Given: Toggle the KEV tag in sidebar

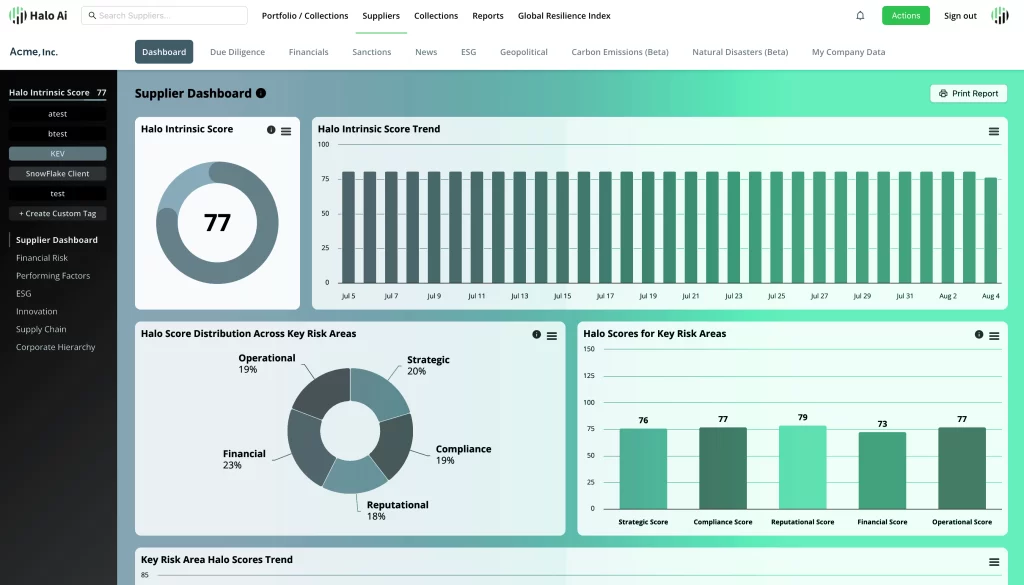Looking at the screenshot, I should point(57,154).
